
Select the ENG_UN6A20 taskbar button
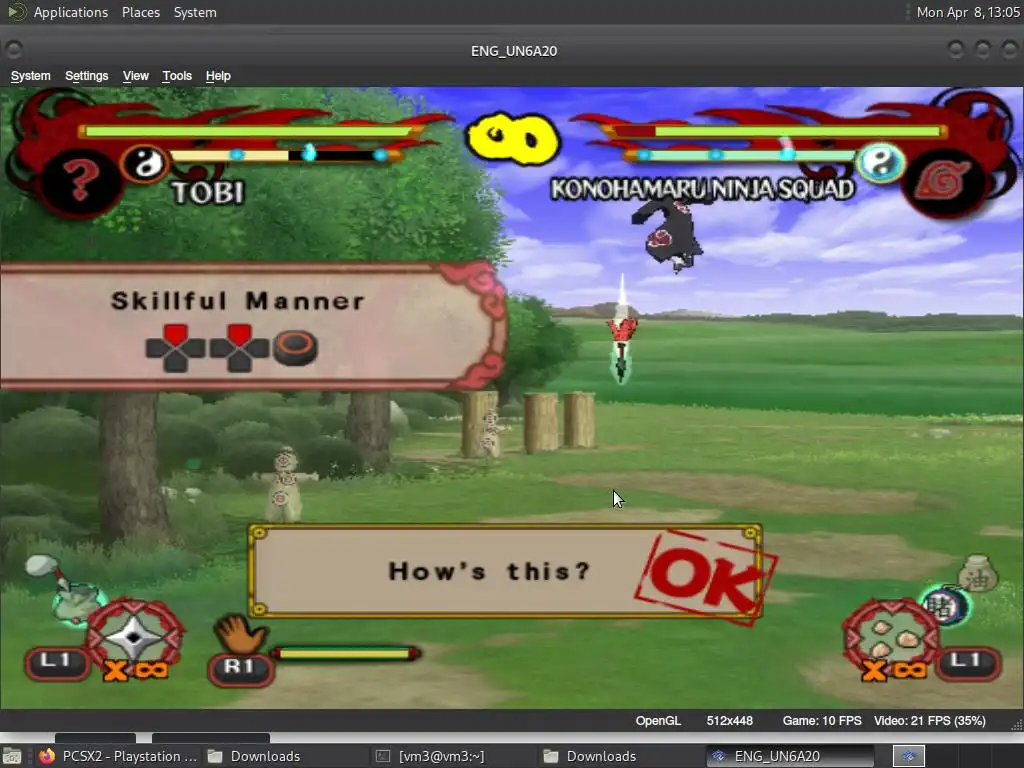790,756
